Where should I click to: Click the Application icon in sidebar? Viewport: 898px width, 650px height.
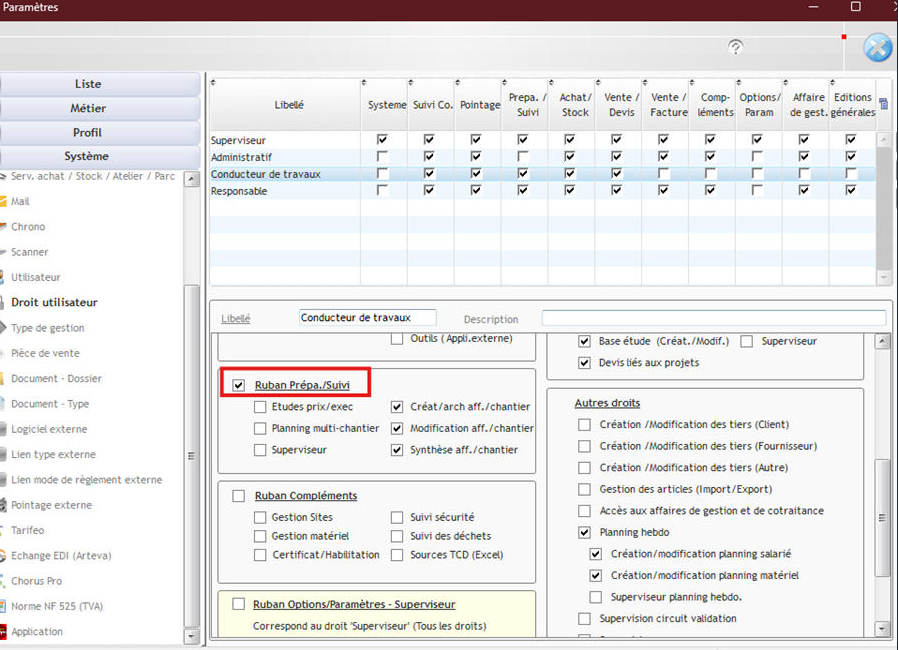click(3, 632)
